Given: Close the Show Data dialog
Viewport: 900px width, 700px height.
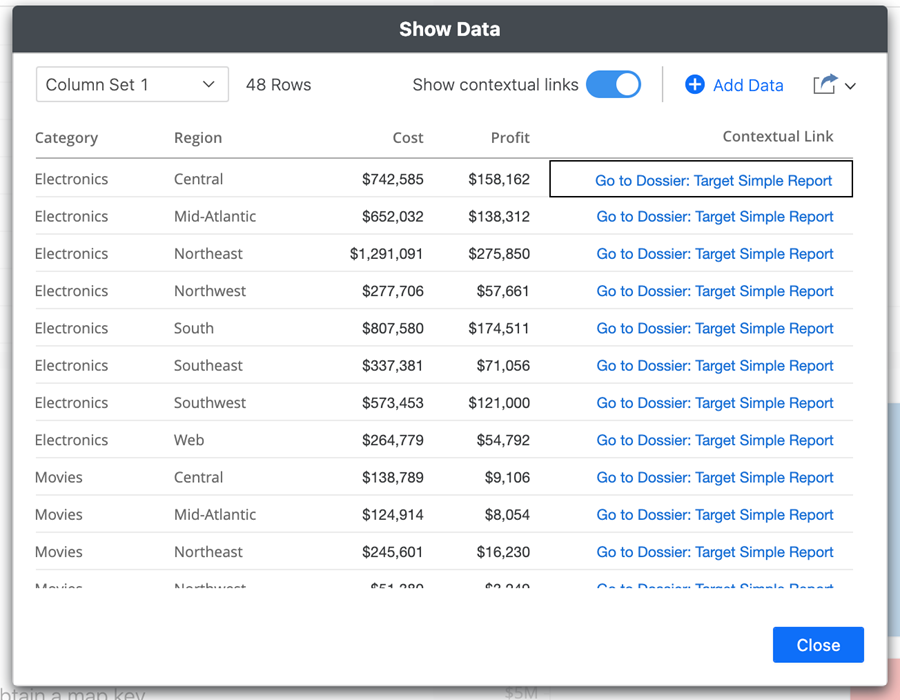Looking at the screenshot, I should coord(817,645).
